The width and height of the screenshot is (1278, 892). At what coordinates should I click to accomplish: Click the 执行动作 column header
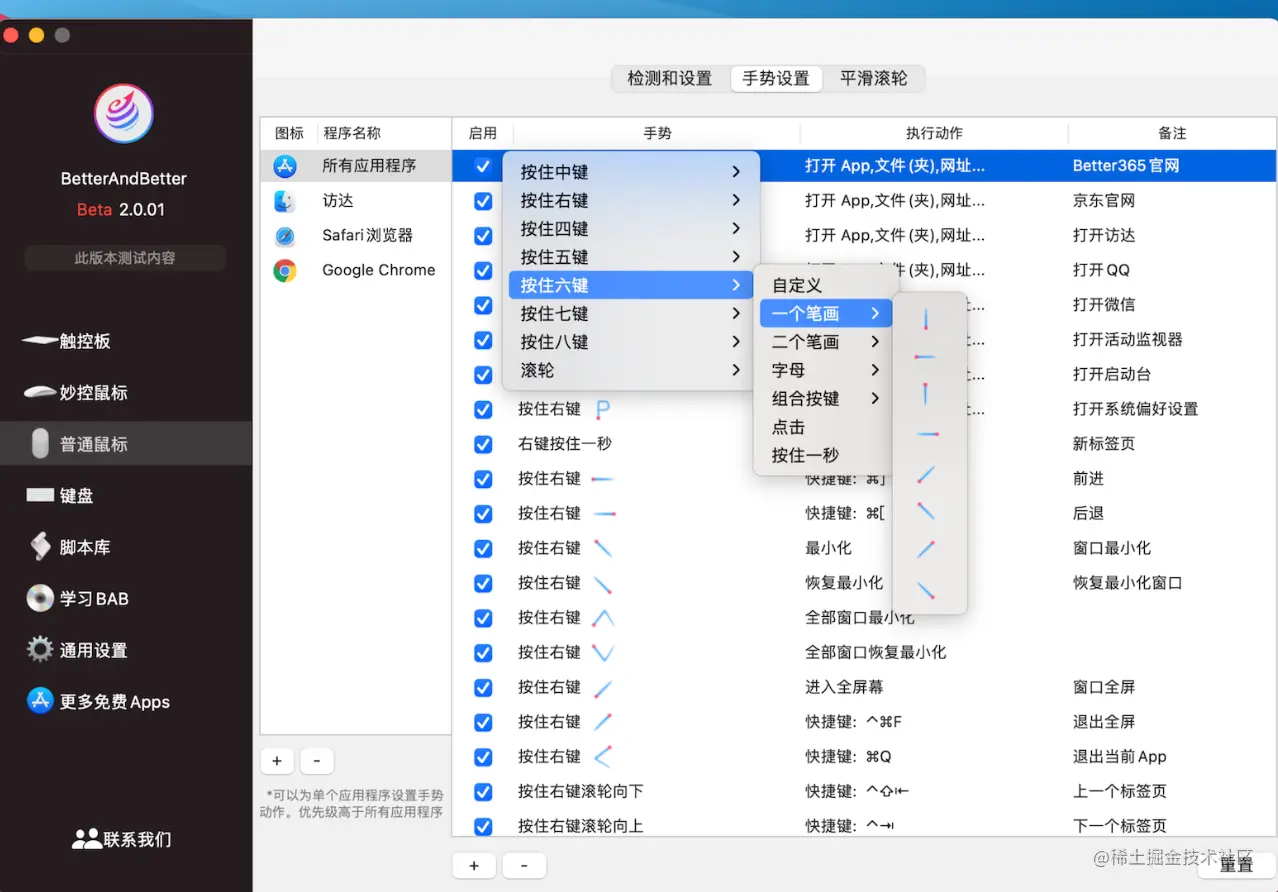[x=934, y=133]
